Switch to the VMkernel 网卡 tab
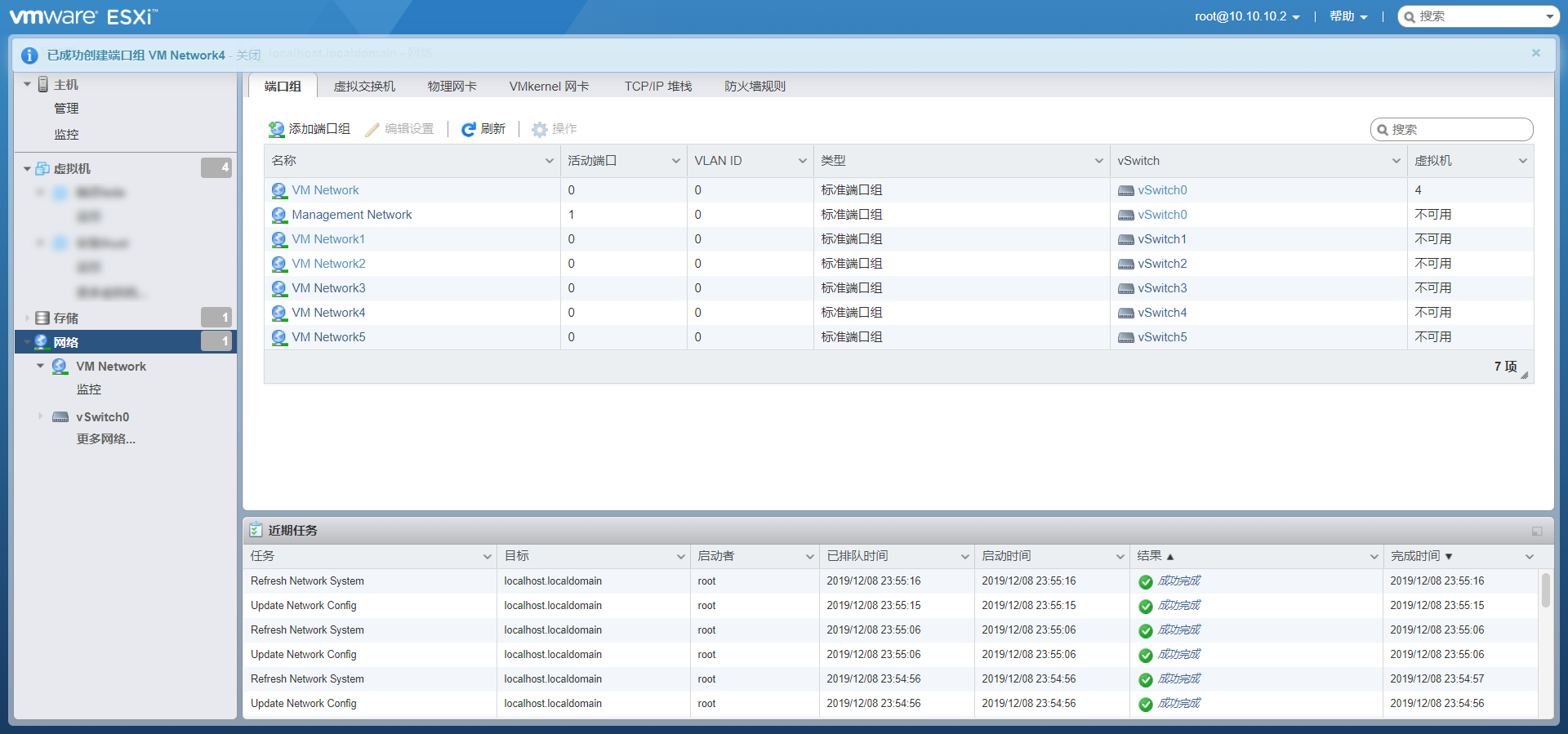 click(549, 86)
